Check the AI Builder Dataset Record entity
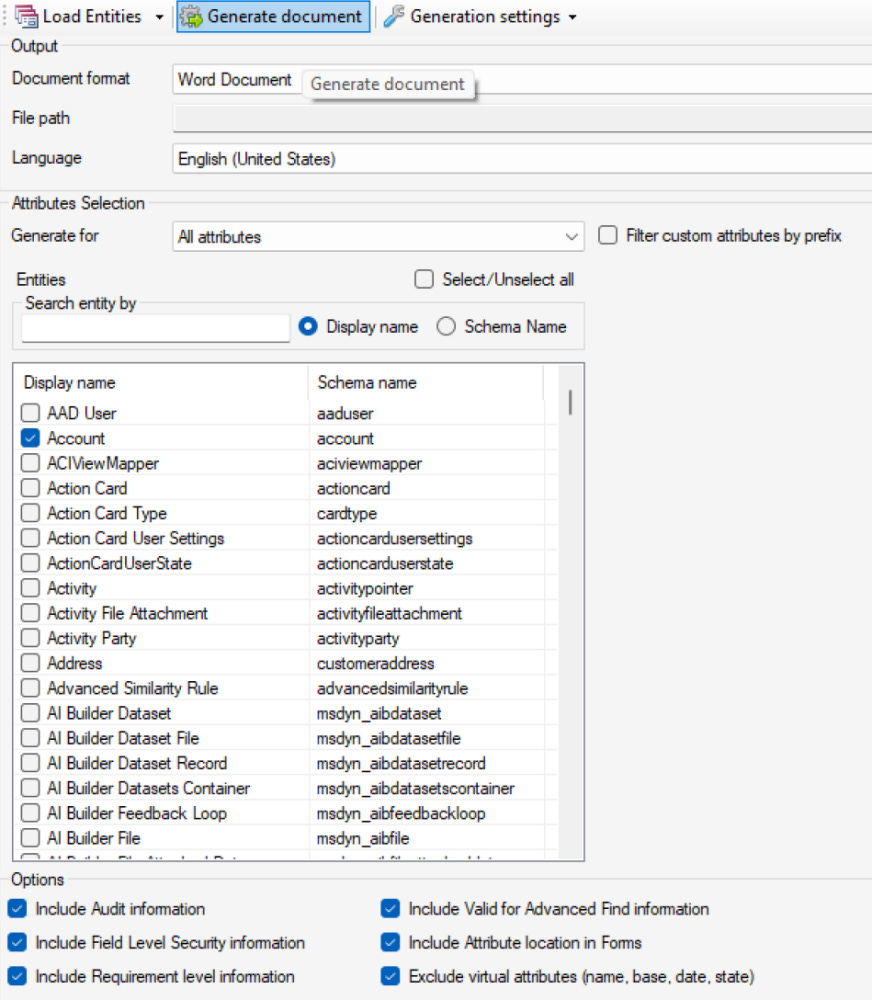The image size is (872, 1000). point(30,763)
